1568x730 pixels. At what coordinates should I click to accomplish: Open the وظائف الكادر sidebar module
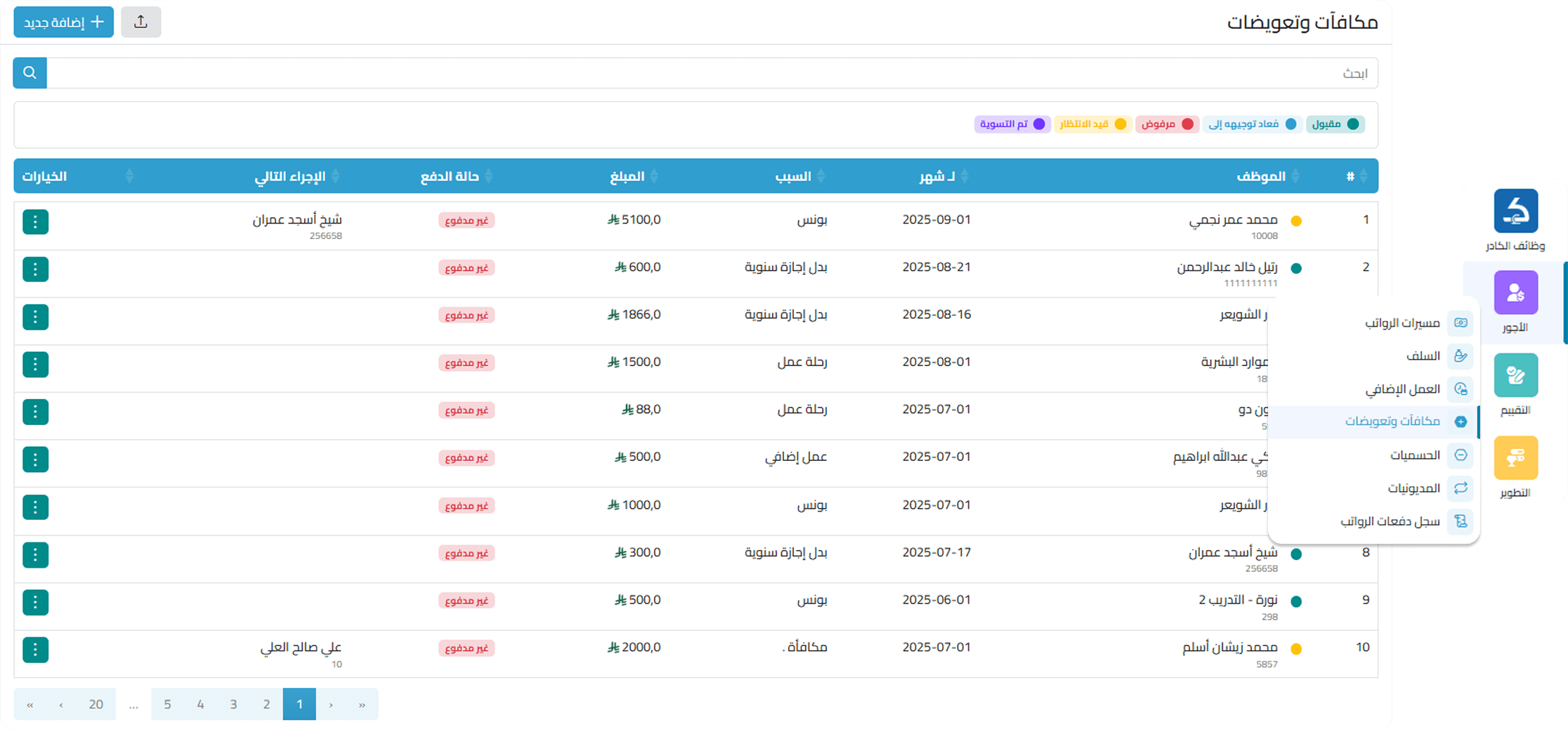(1515, 221)
